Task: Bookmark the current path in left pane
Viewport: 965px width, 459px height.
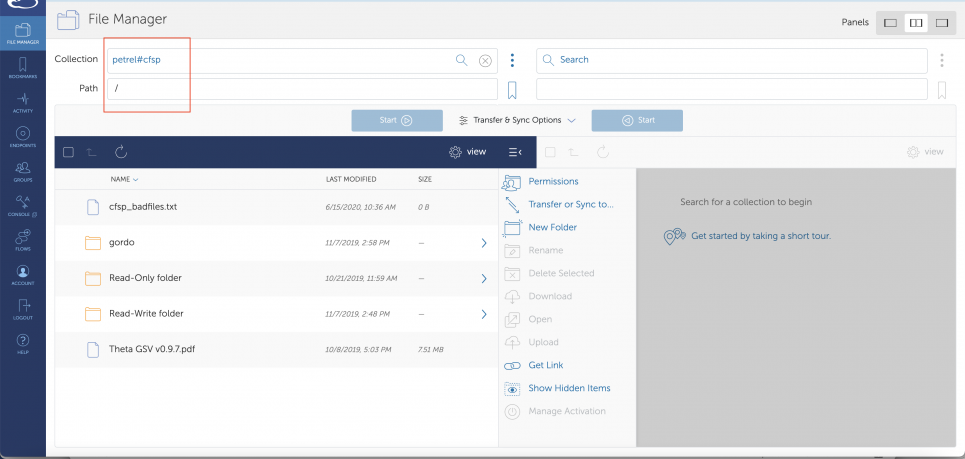Action: tap(512, 90)
